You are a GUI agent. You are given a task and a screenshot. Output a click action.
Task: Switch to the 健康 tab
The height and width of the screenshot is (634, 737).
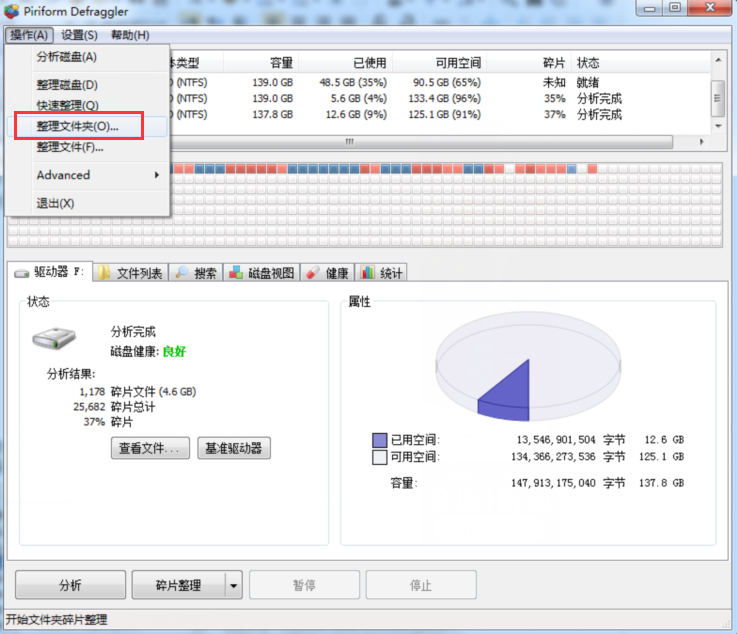[x=327, y=273]
